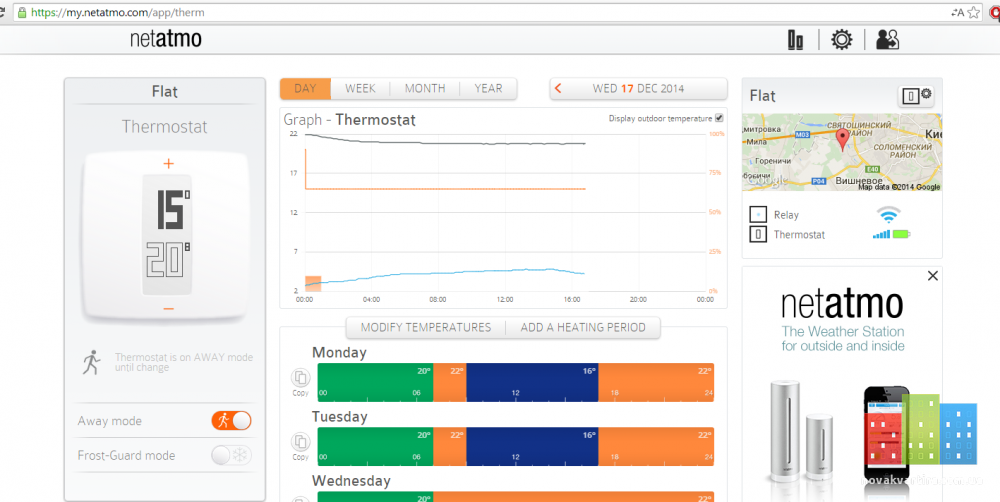
Task: Click ADD A HEATING PERIOD button
Action: coord(583,327)
